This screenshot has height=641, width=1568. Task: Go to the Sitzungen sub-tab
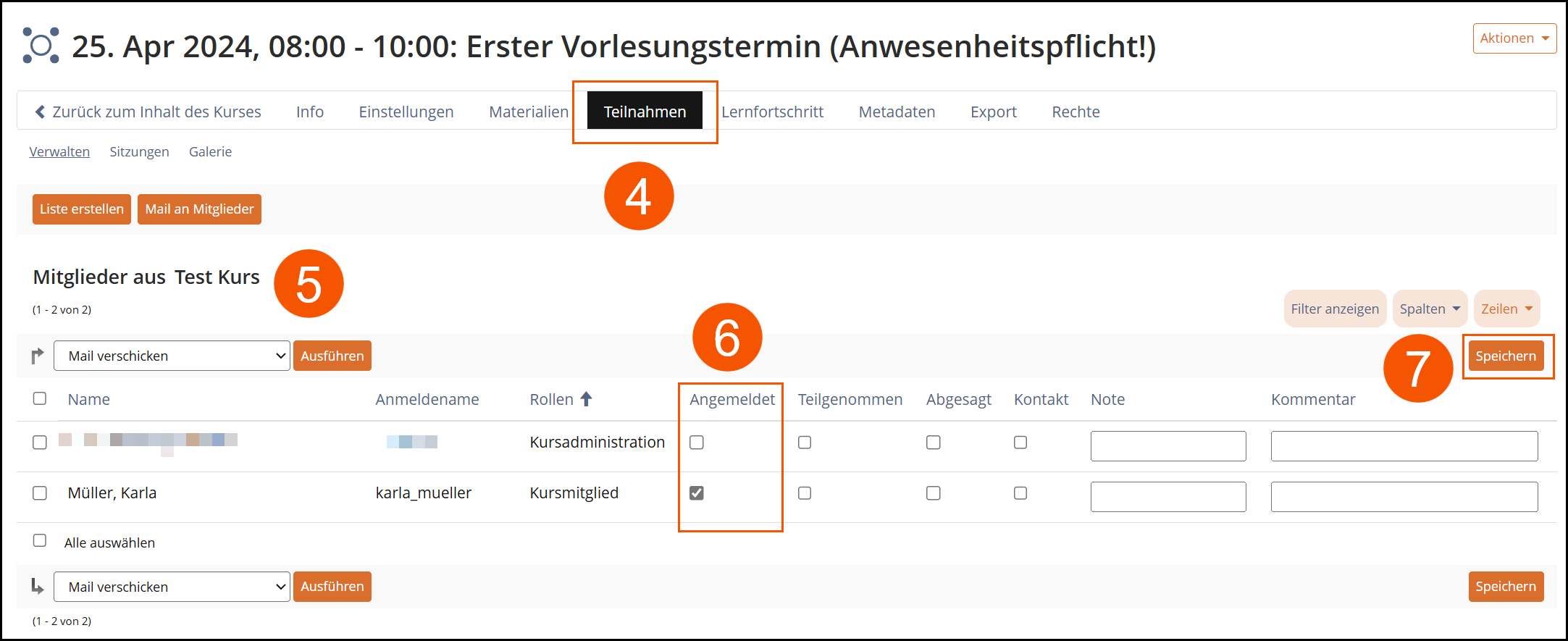click(x=139, y=152)
